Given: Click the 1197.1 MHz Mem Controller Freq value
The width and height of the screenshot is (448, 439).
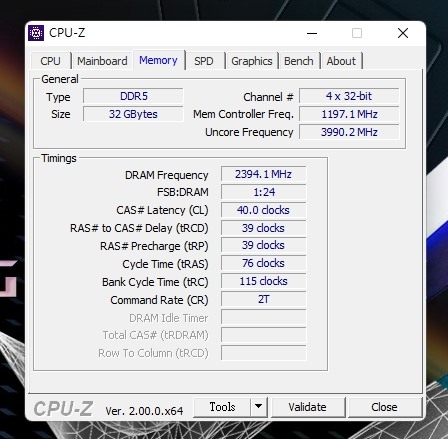Looking at the screenshot, I should click(349, 114).
